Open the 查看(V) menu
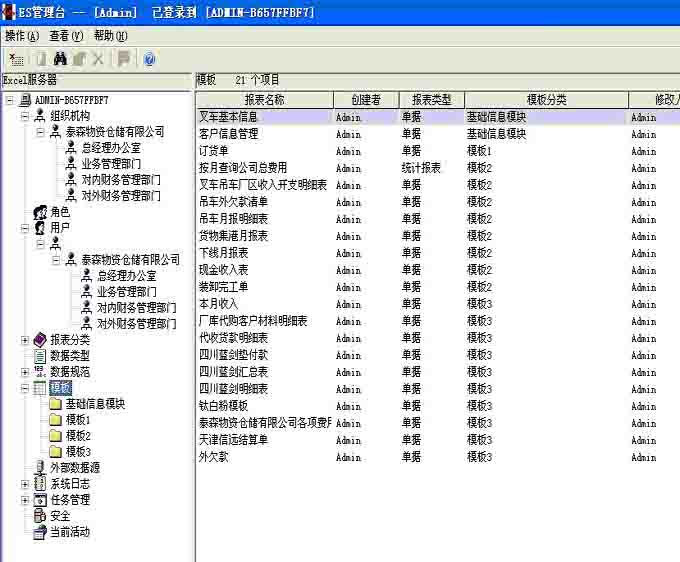Screen dimensions: 680x562 point(66,36)
